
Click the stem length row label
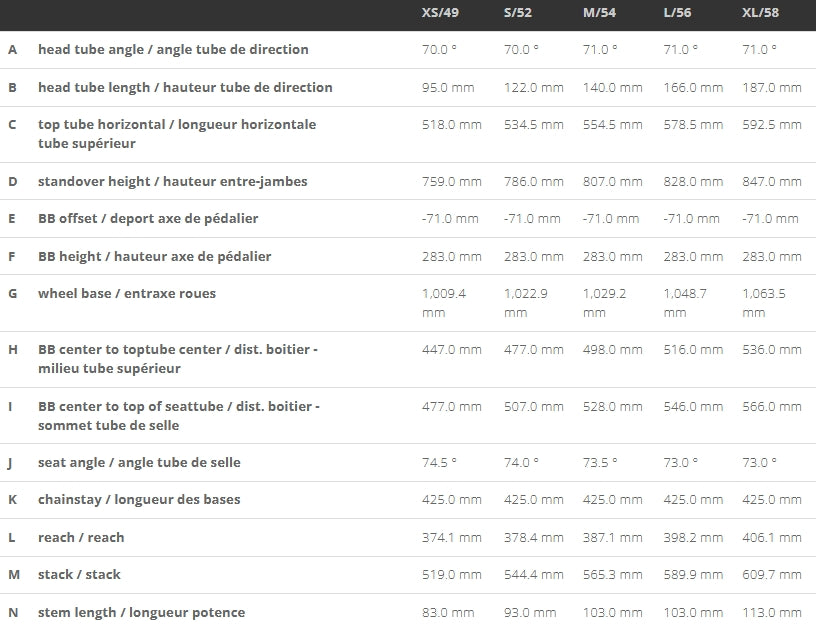pos(141,613)
